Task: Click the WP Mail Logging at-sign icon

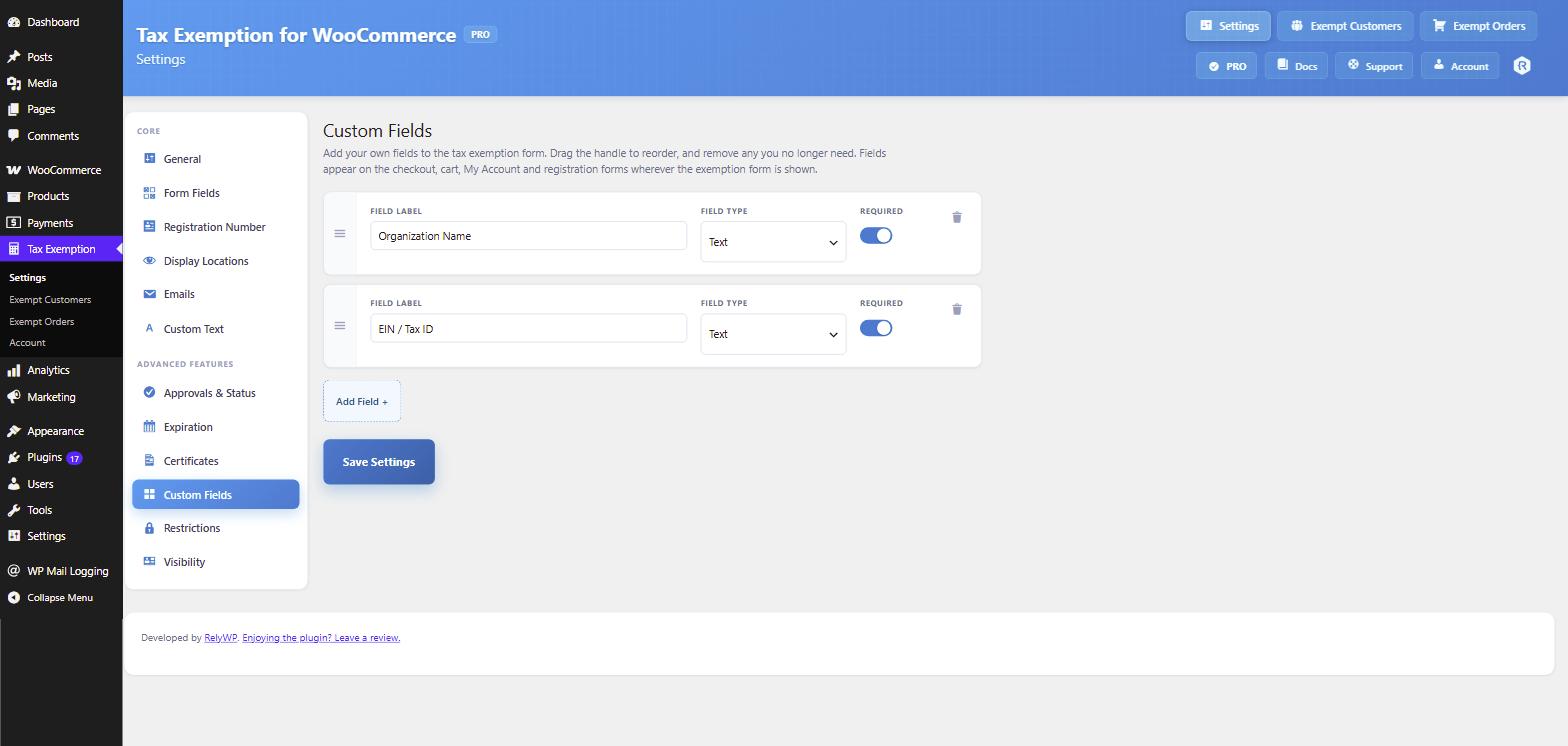Action: (13, 571)
